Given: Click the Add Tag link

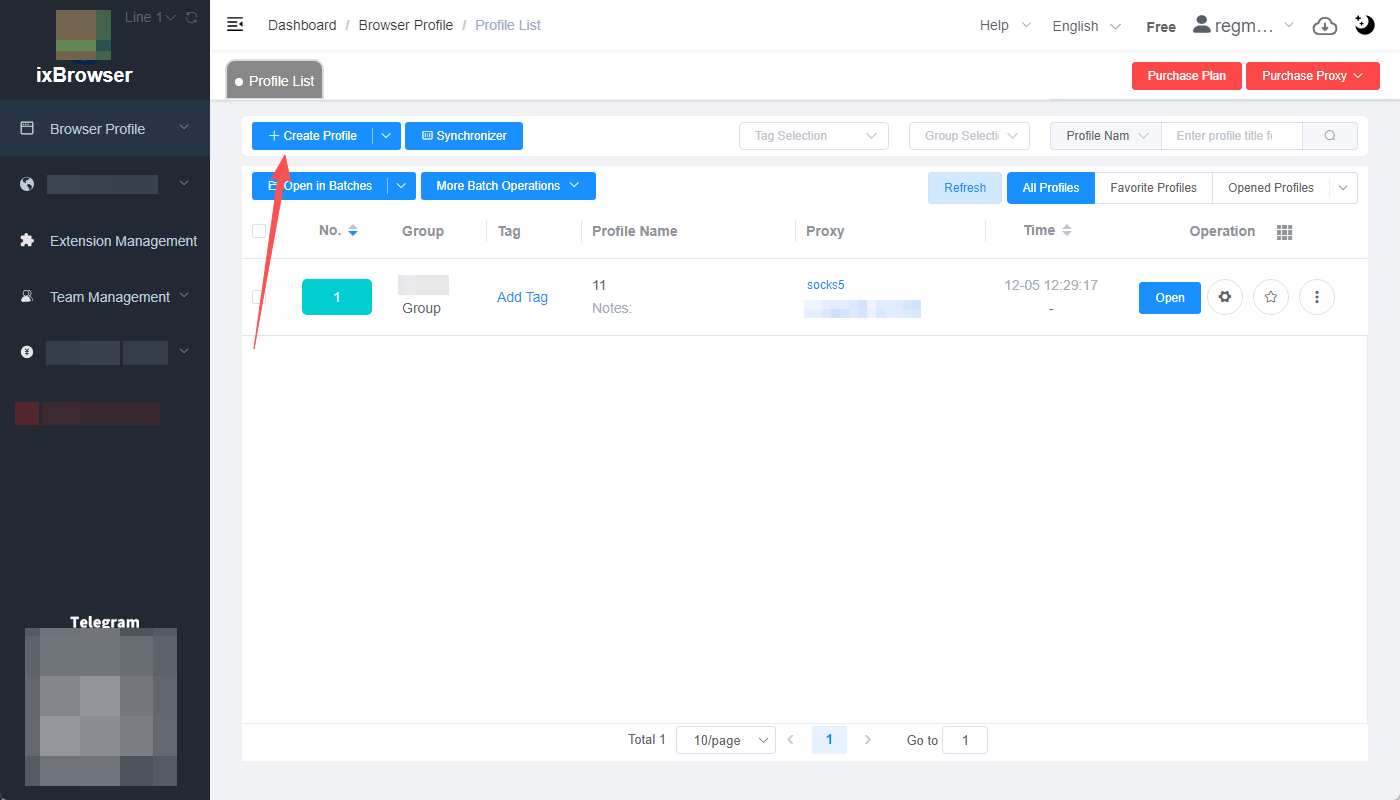Looking at the screenshot, I should click(x=522, y=297).
